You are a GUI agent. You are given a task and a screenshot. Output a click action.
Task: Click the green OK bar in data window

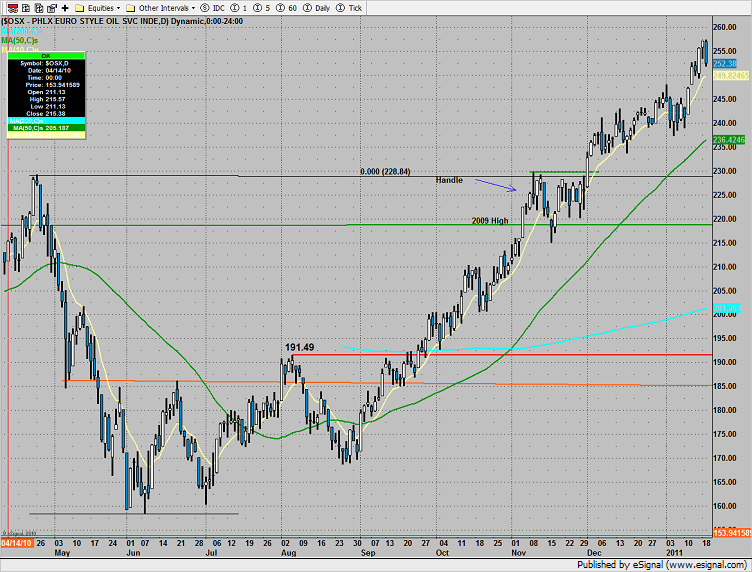click(x=48, y=57)
